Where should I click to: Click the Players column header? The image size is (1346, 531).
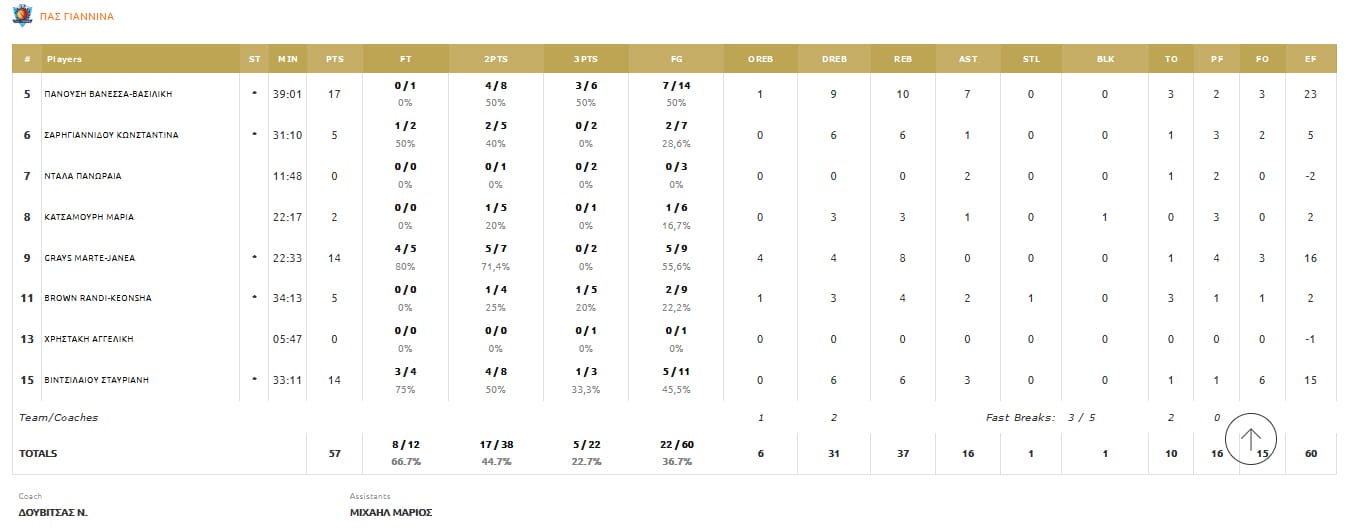tap(64, 59)
